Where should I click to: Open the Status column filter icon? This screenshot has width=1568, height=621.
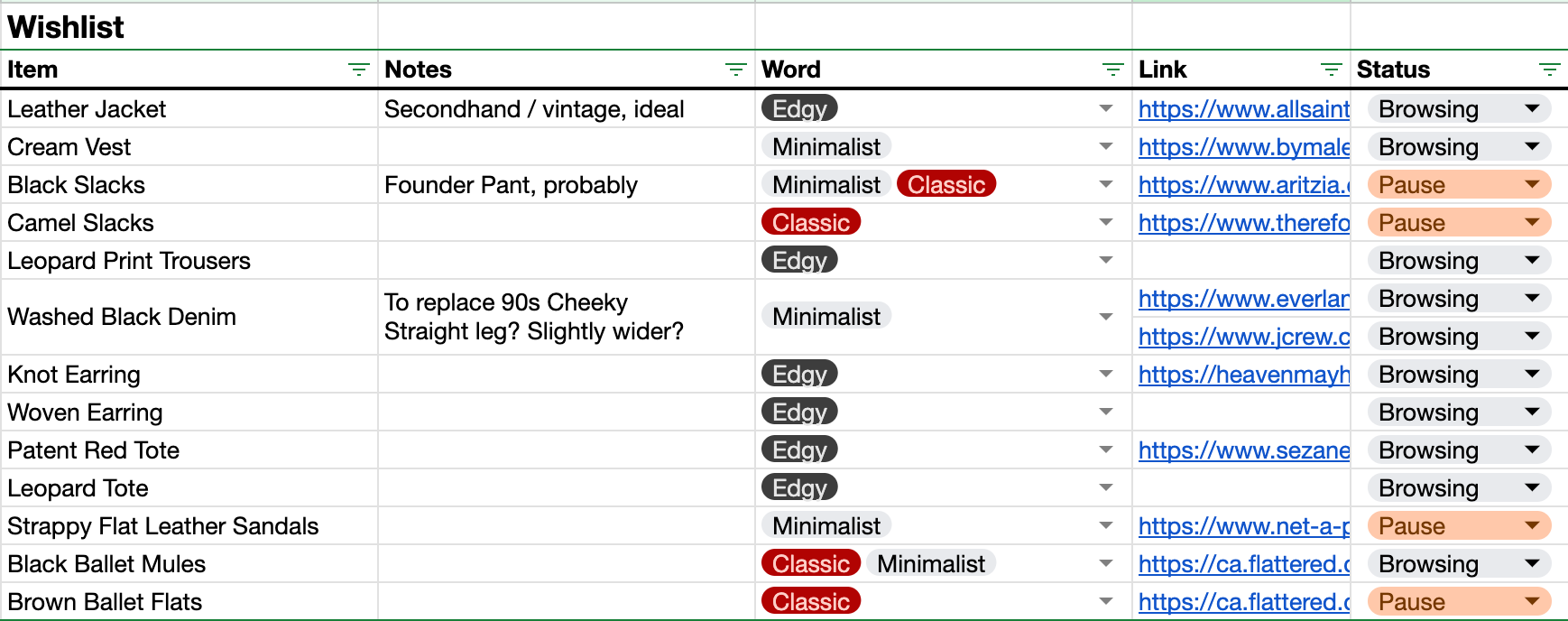coord(1550,70)
